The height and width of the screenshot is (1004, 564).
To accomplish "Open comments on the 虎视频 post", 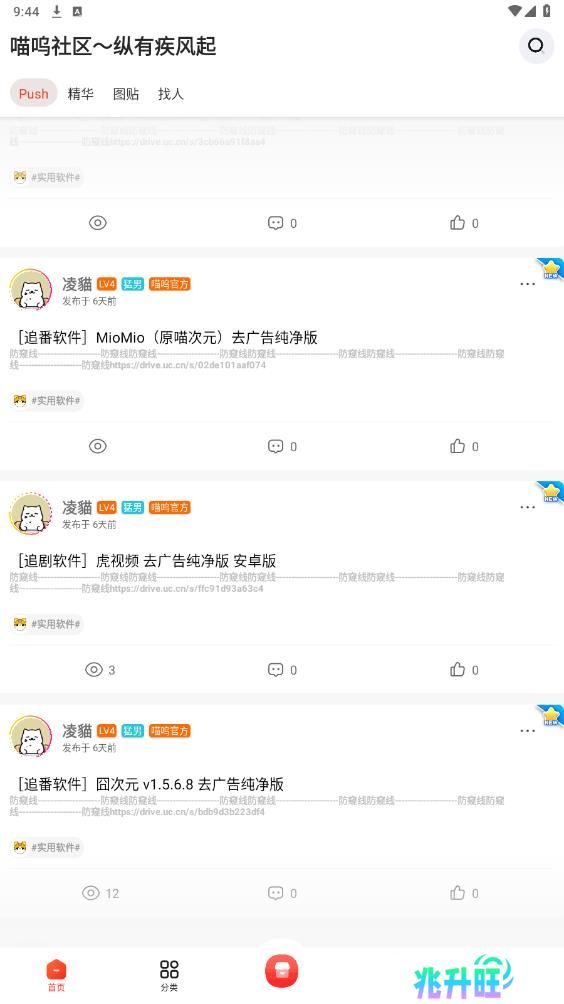I will point(275,670).
